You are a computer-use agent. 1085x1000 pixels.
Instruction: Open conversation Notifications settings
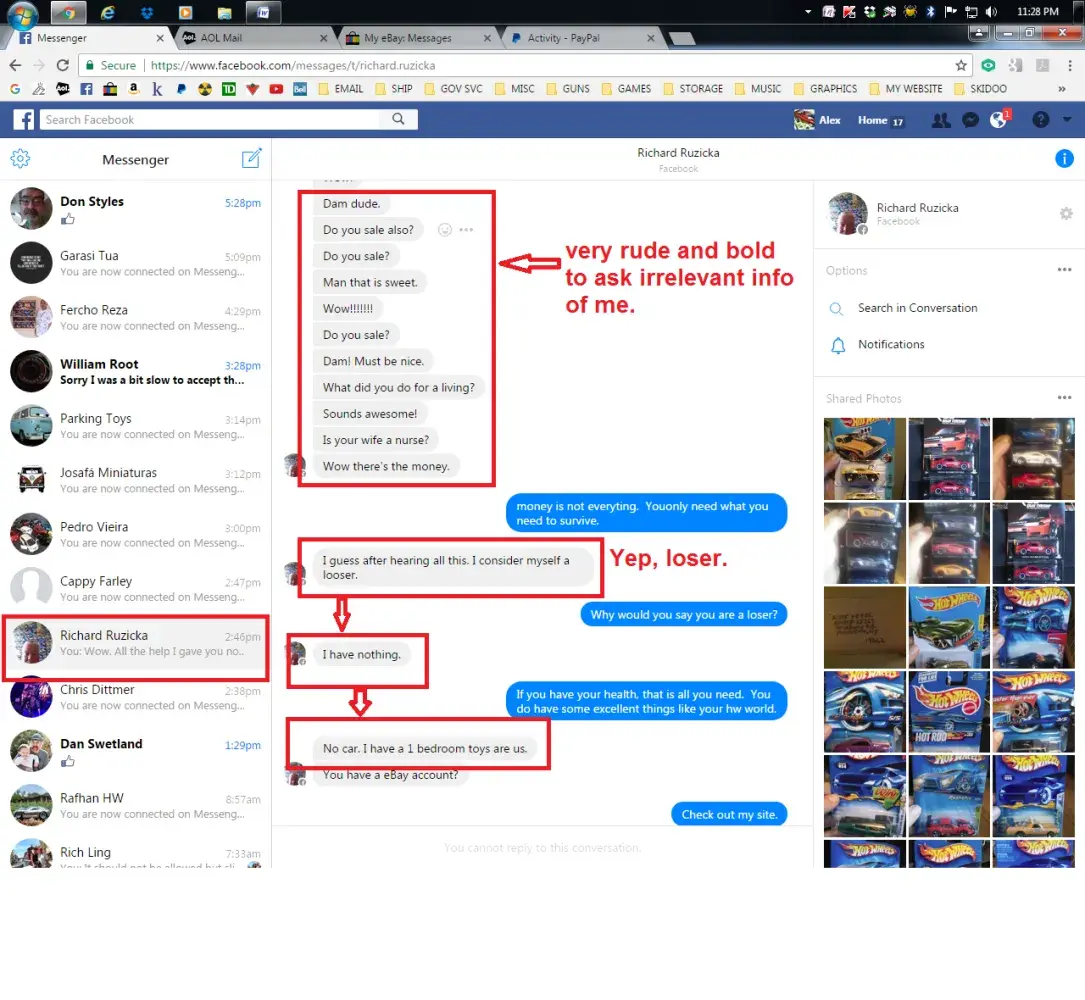pyautogui.click(x=891, y=344)
